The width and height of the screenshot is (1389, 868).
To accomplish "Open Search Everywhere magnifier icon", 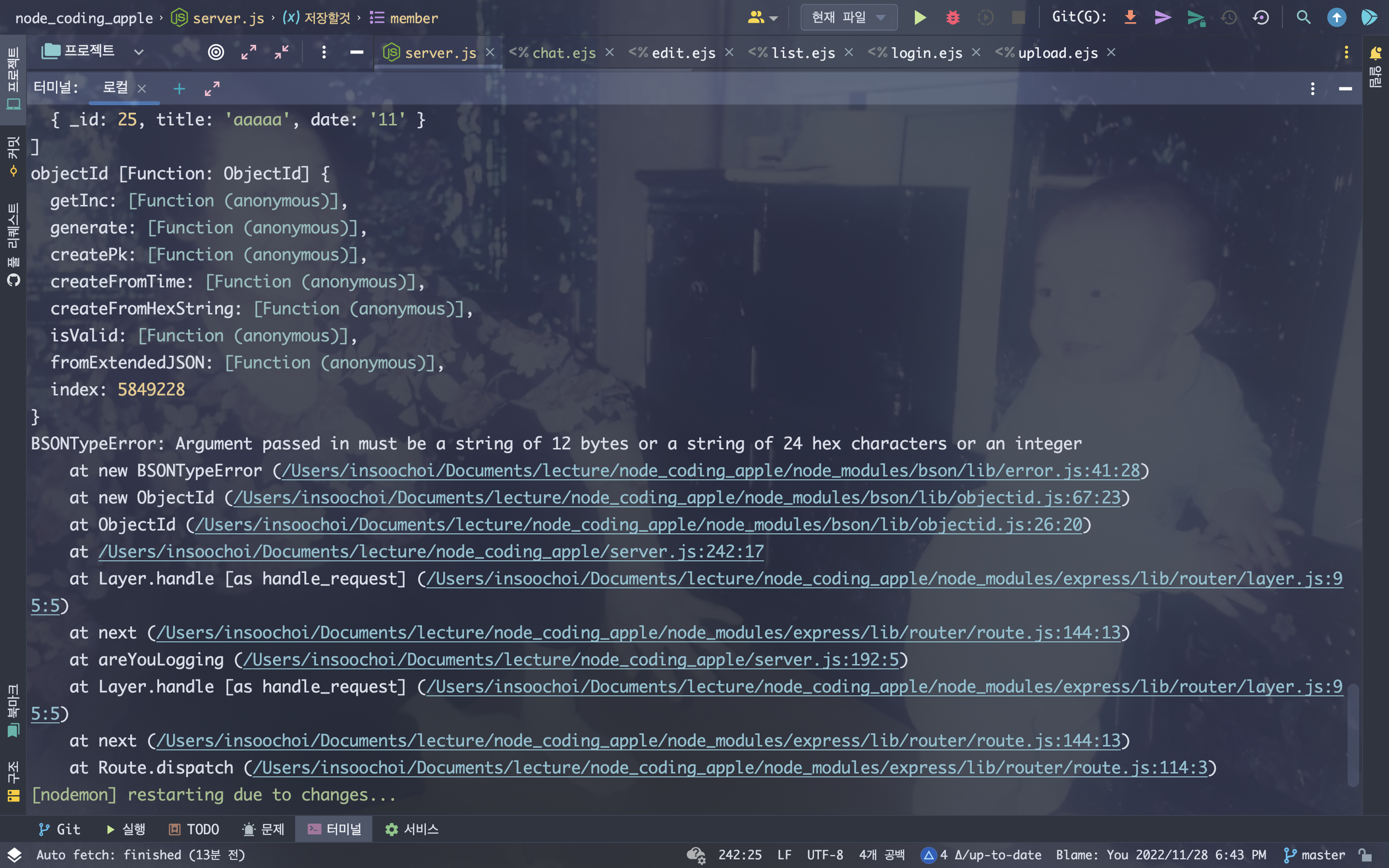I will tap(1304, 18).
